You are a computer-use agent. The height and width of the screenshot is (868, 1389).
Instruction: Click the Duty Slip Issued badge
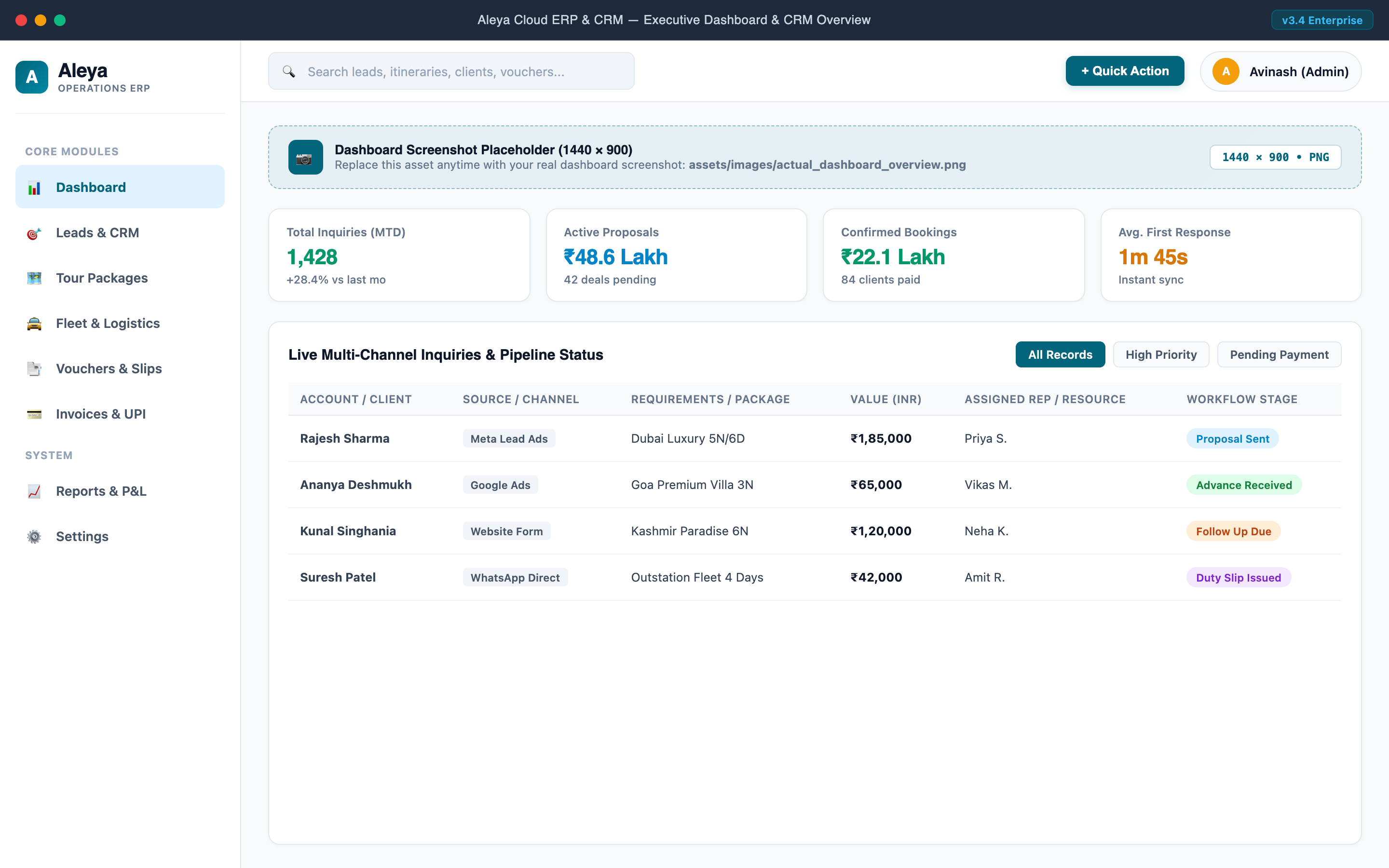click(1239, 578)
